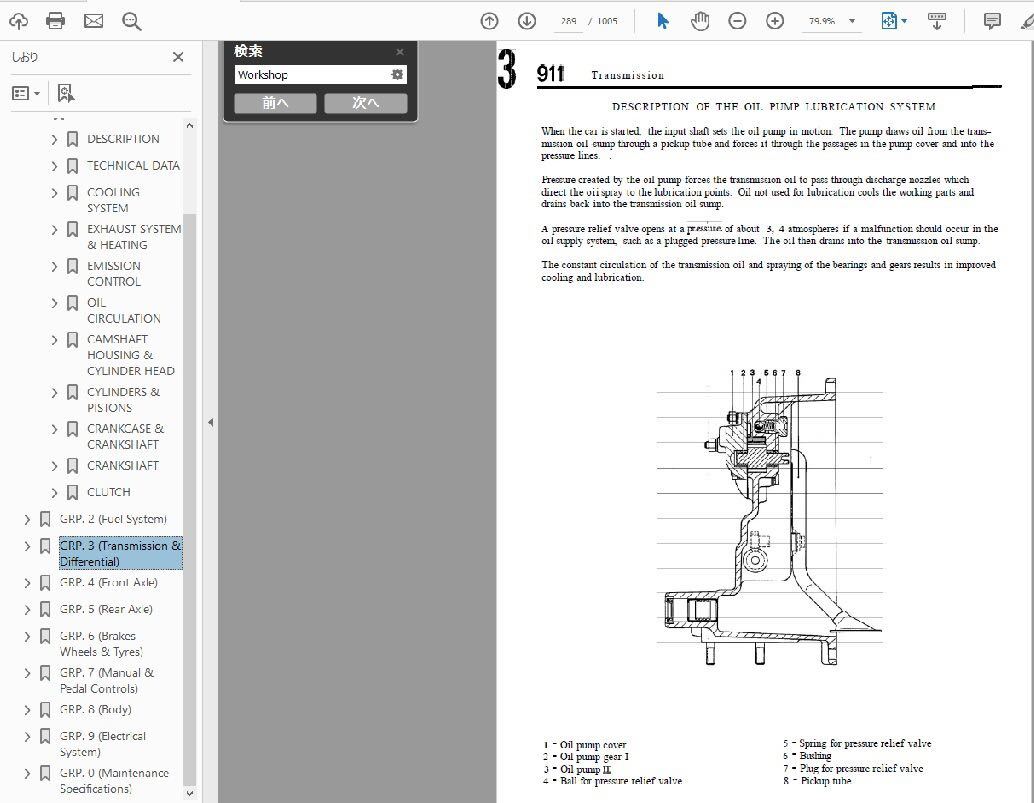Print the document with printer icon

[x=55, y=21]
